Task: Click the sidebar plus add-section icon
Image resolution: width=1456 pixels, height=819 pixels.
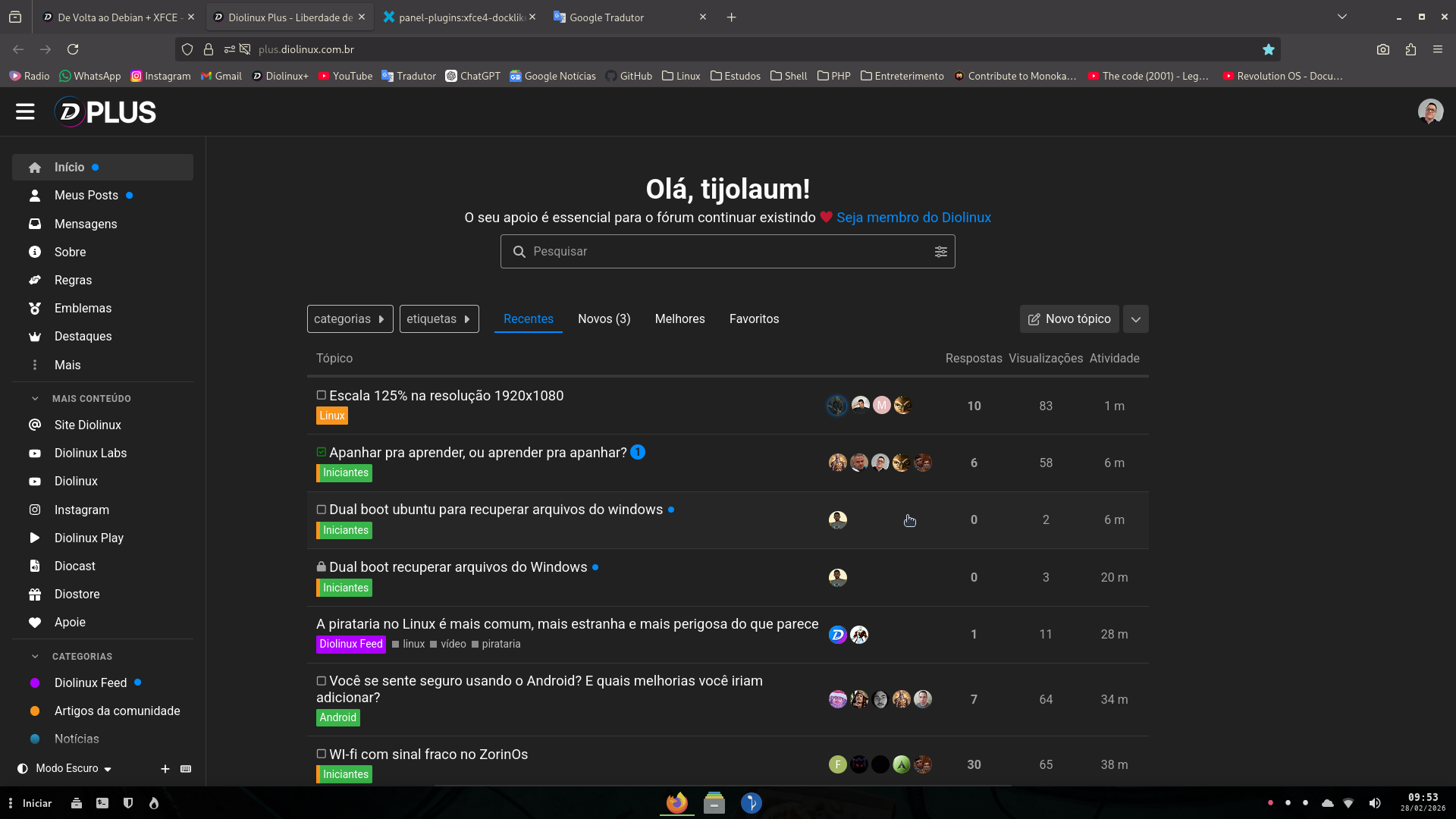Action: pyautogui.click(x=165, y=769)
